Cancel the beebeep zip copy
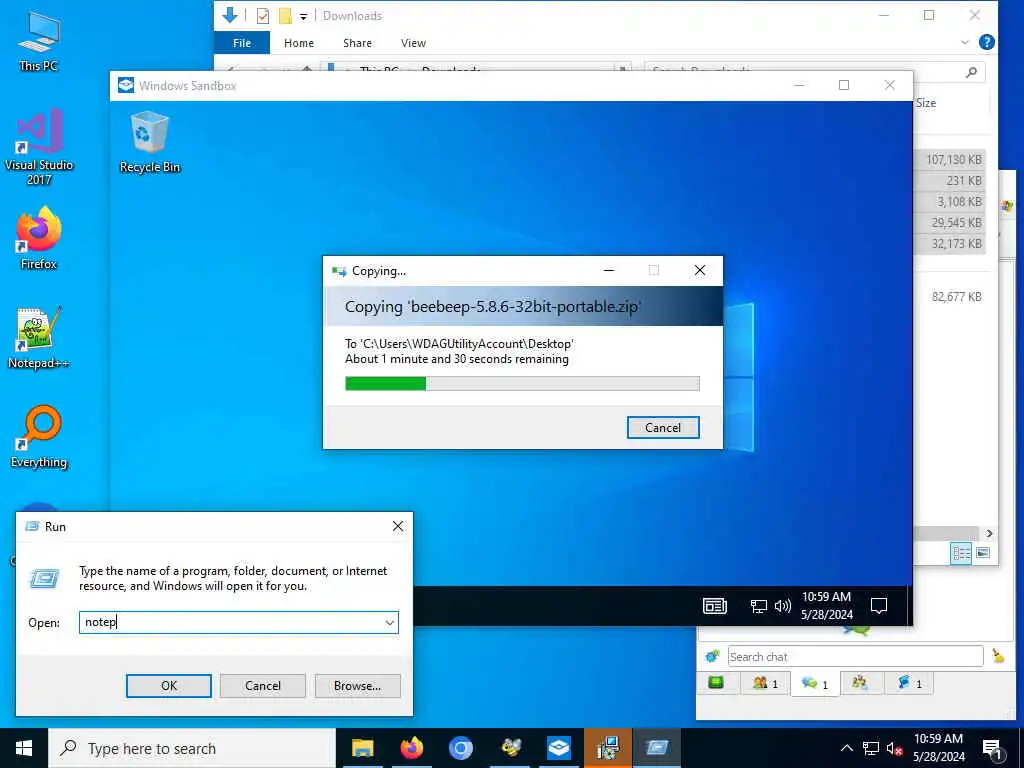The height and width of the screenshot is (768, 1024). click(x=663, y=427)
